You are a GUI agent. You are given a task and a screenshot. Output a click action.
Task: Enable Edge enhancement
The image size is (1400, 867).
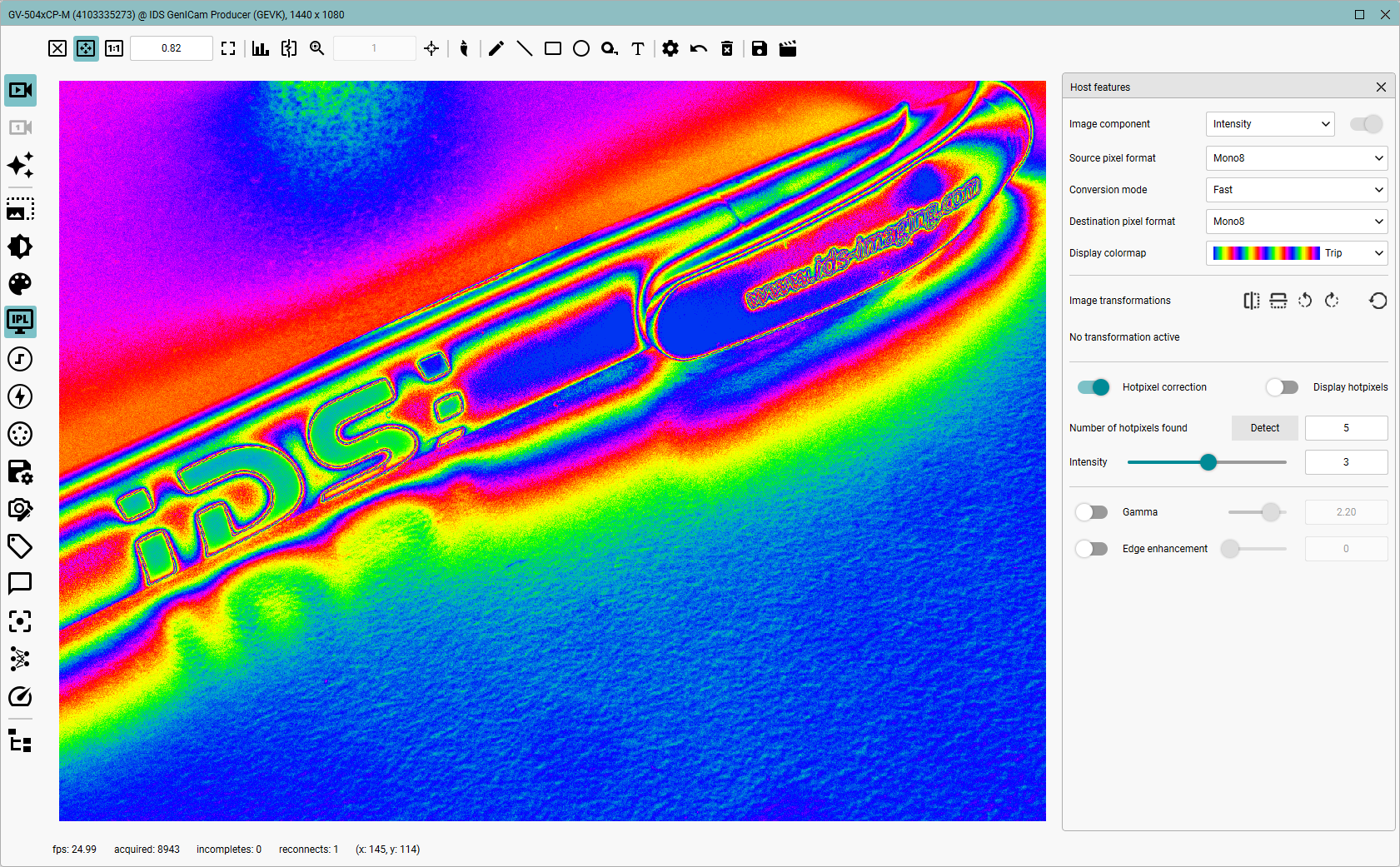click(1091, 549)
